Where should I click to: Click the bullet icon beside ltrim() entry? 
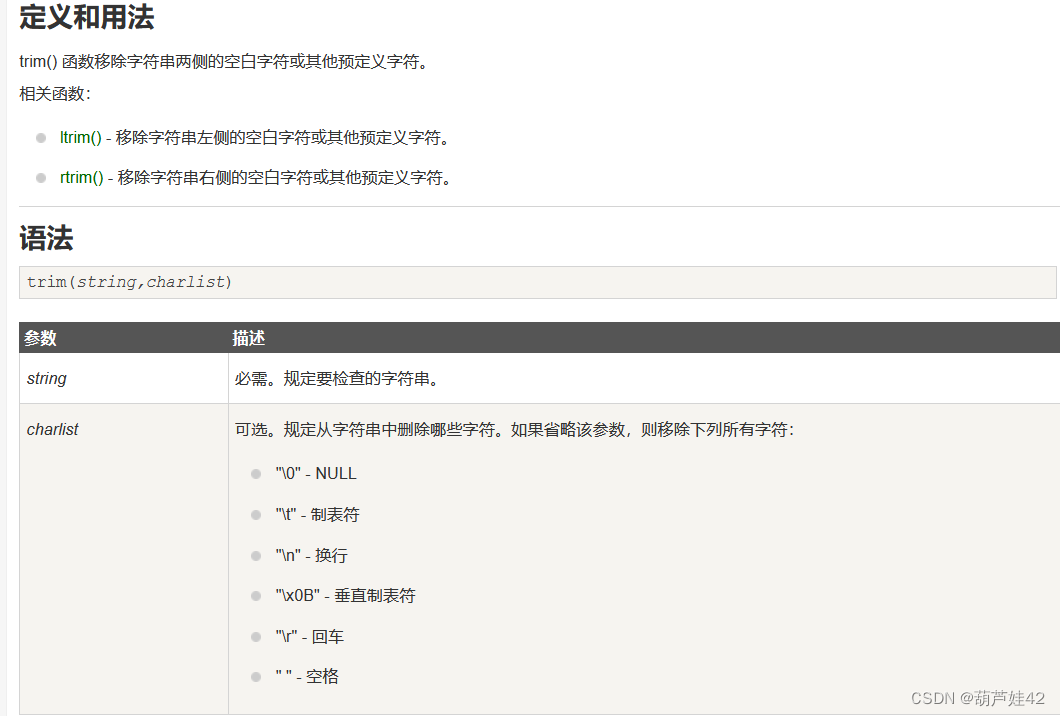coord(41,137)
